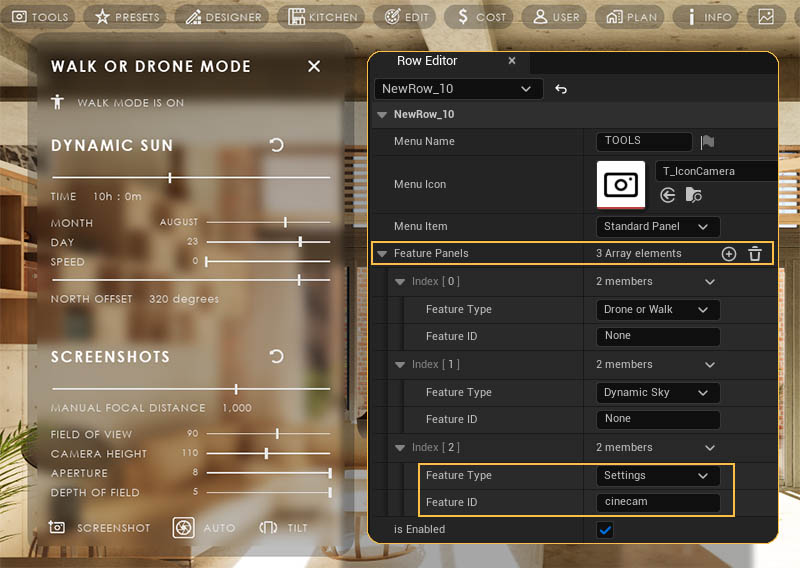Collapse the Feature Panels array

point(382,254)
